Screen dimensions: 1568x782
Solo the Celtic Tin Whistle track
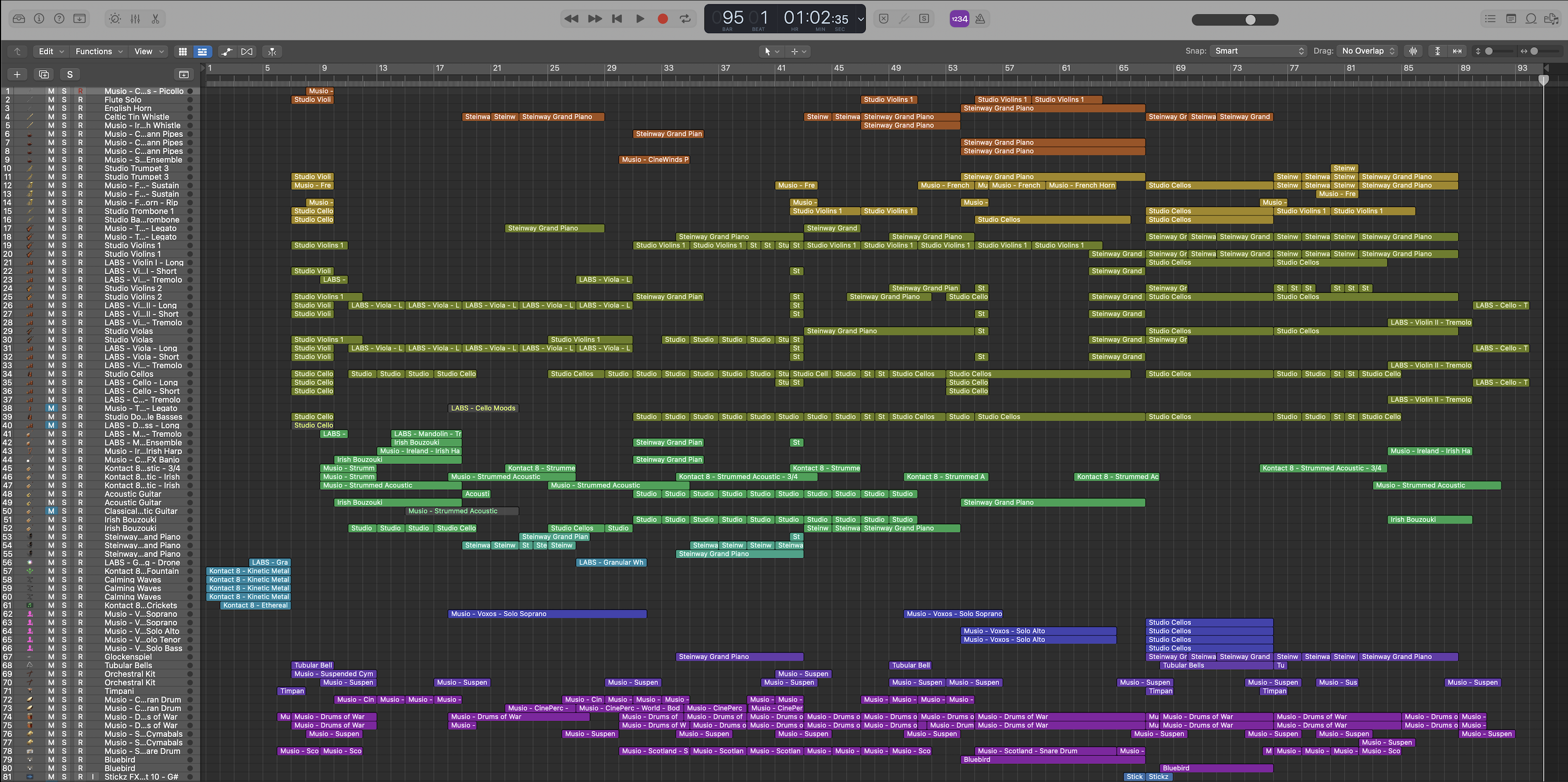64,117
